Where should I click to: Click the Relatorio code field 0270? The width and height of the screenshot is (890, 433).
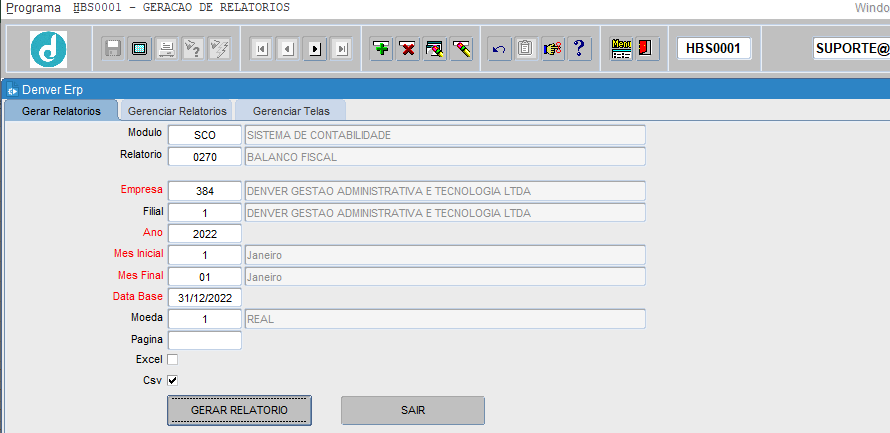pyautogui.click(x=205, y=157)
